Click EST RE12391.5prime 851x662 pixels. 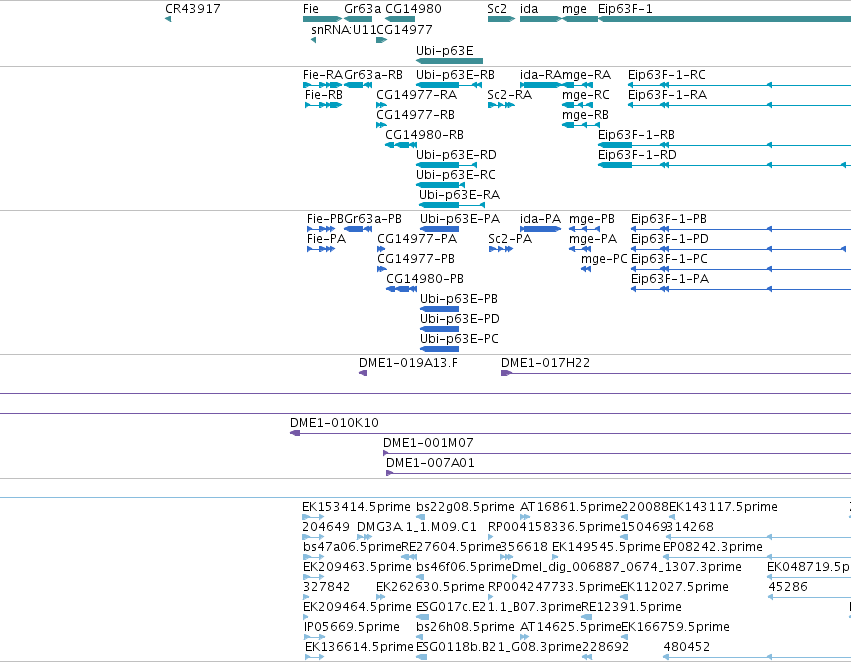pyautogui.click(x=632, y=607)
